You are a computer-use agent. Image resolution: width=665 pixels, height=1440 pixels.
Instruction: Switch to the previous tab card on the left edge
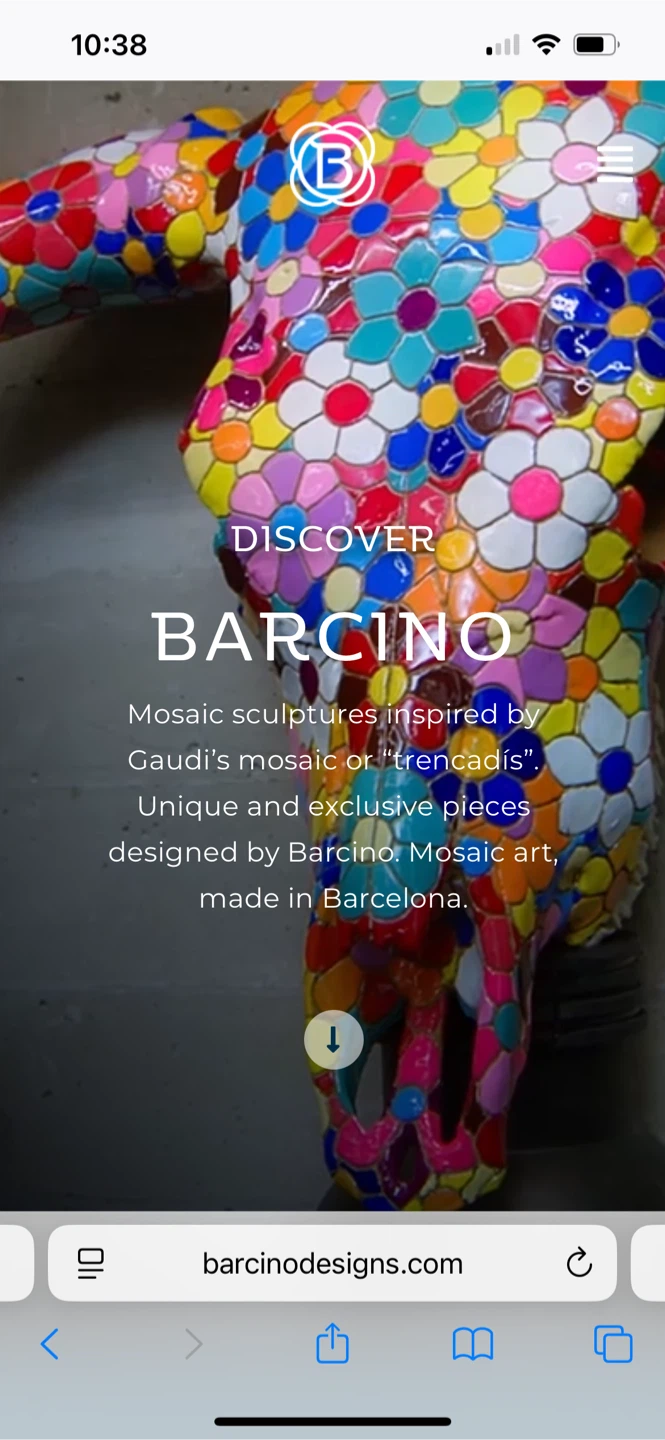pos(16,1263)
